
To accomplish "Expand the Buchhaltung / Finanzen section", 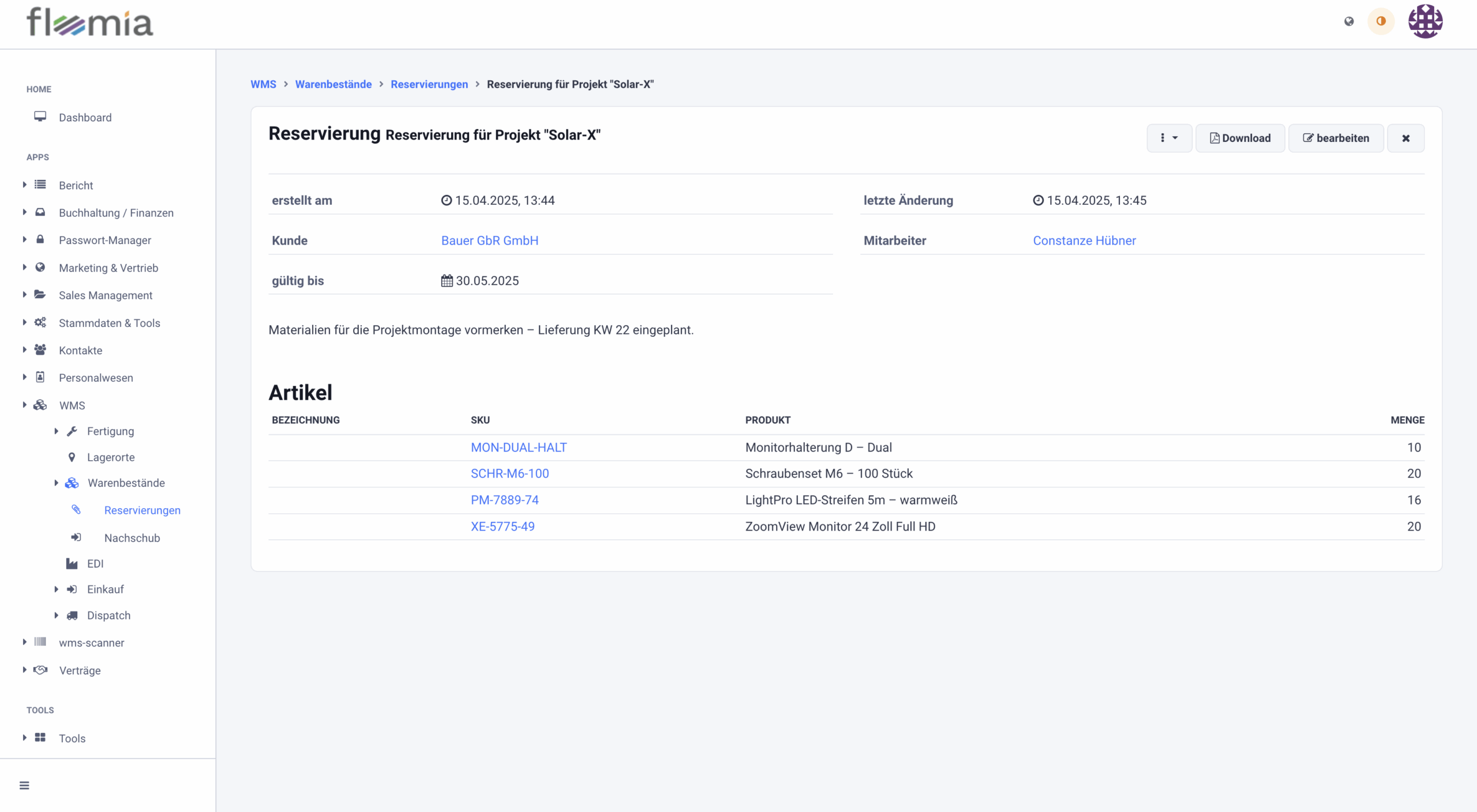I will pyautogui.click(x=24, y=212).
